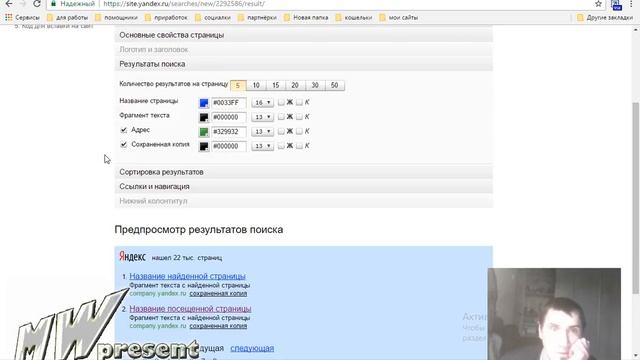The image size is (640, 360).
Task: Select 20 results per page
Action: pyautogui.click(x=295, y=85)
